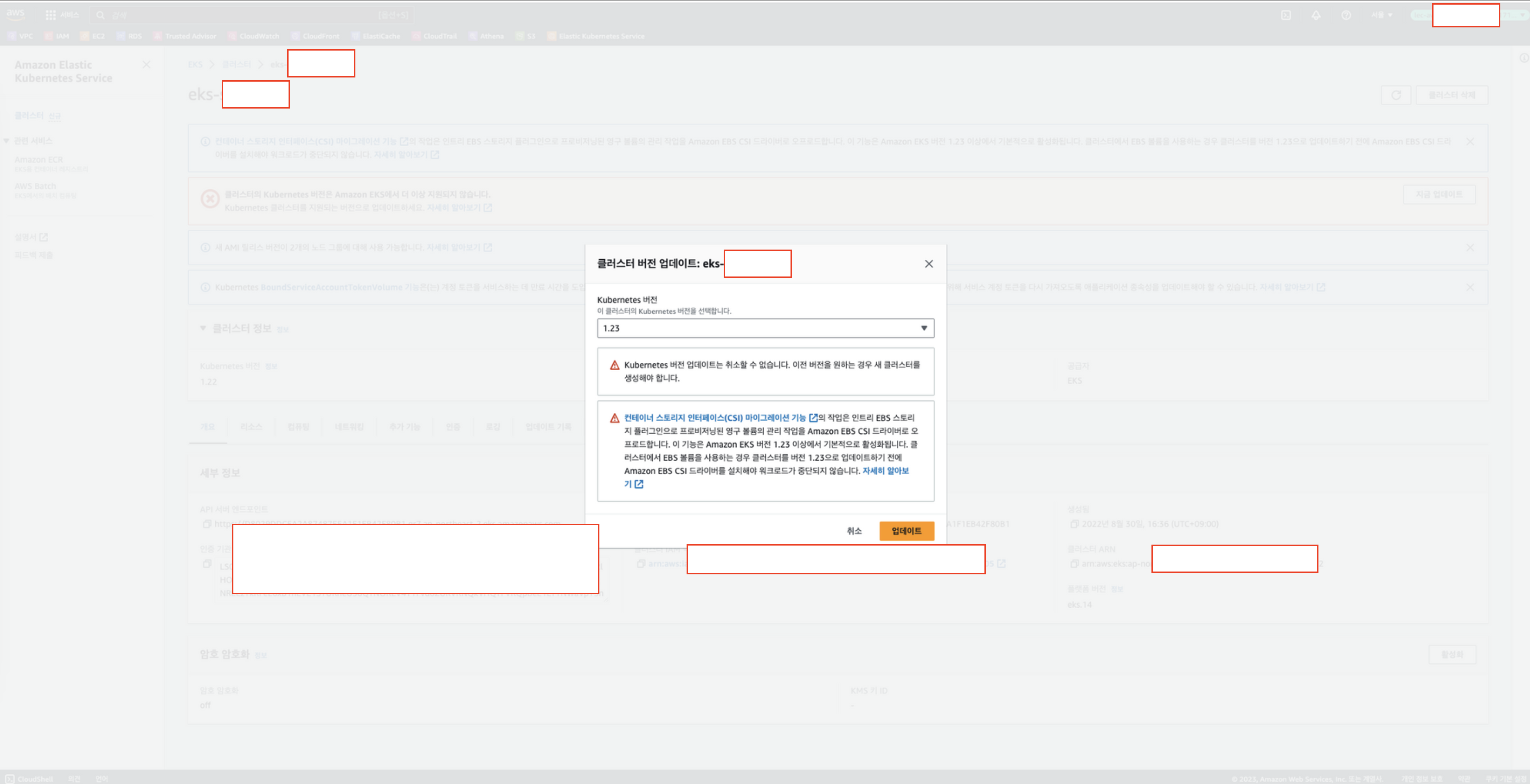Open the AWS services grid menu icon

coord(51,15)
